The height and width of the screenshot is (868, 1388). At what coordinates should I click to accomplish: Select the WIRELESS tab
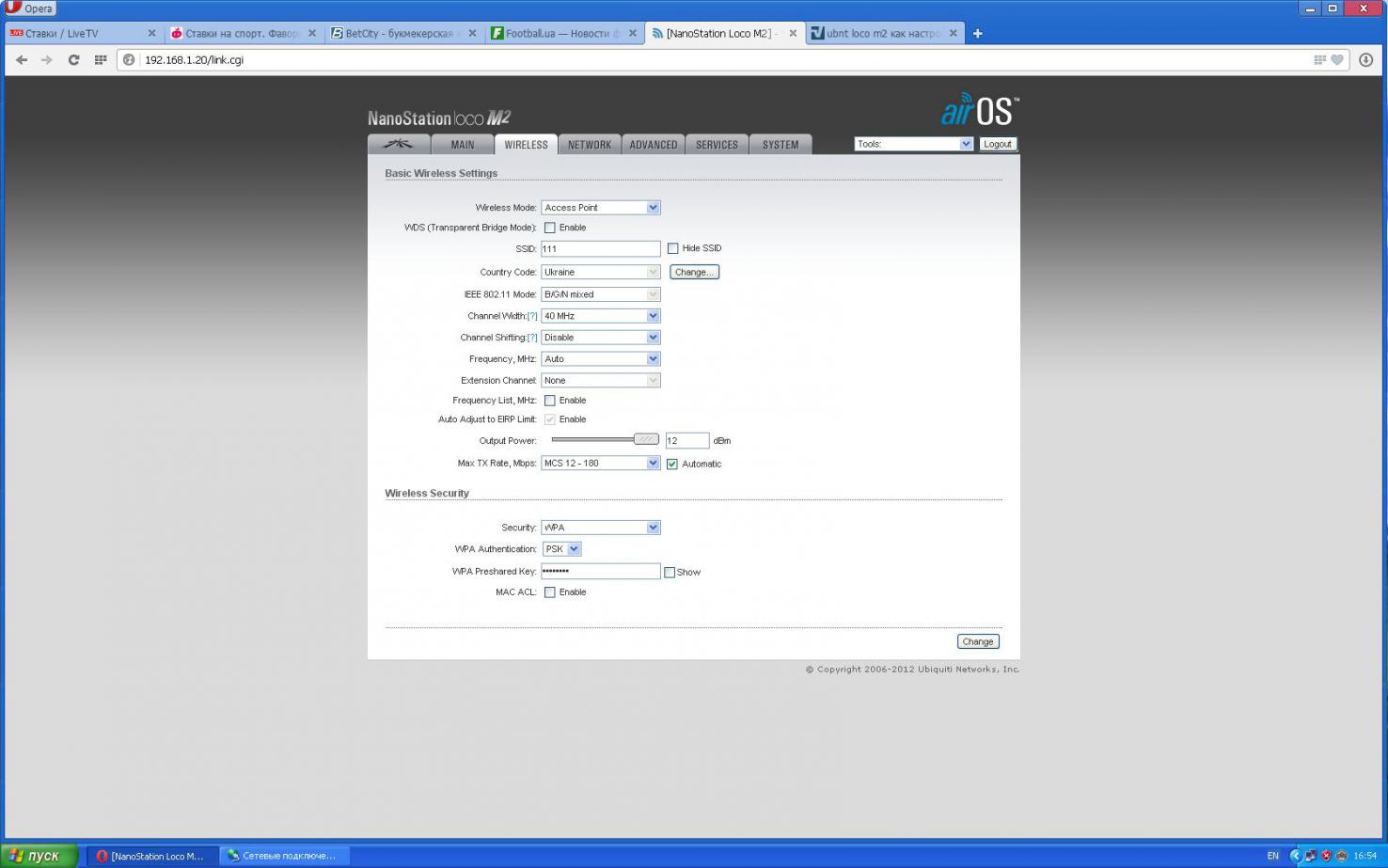coord(526,145)
